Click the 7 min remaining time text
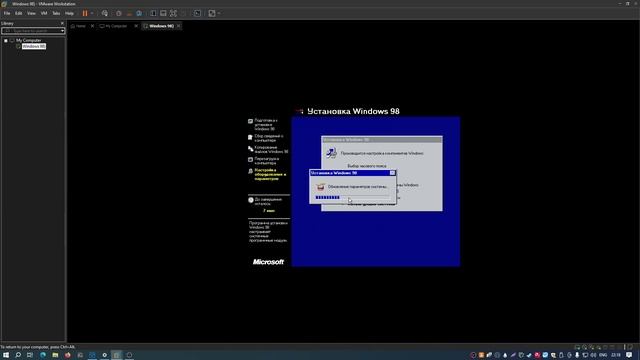 click(x=269, y=211)
